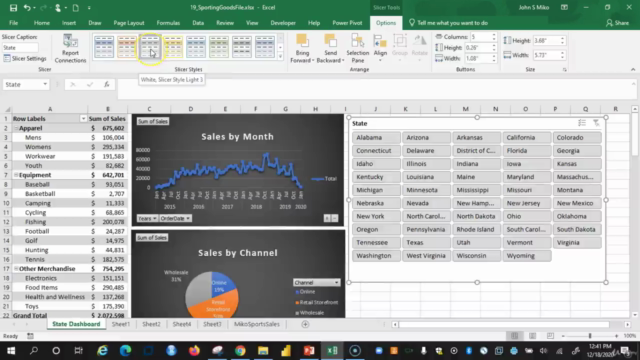Open Slicer Settings
This screenshot has height=360, width=640.
pos(25,58)
